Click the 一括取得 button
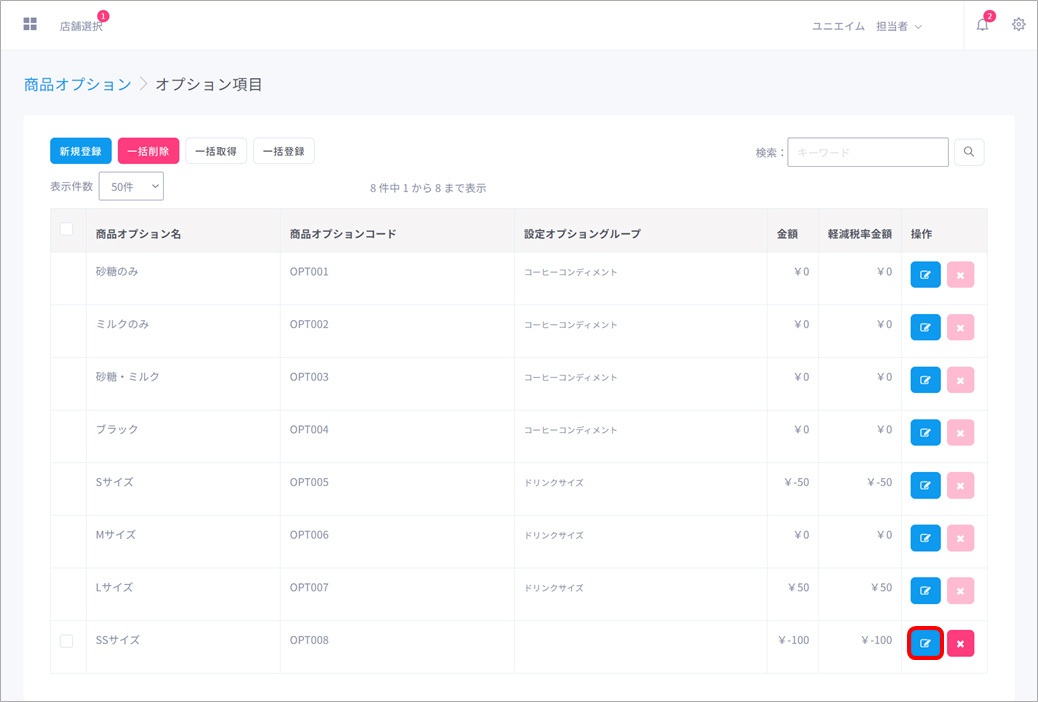This screenshot has height=702, width=1038. 215,151
